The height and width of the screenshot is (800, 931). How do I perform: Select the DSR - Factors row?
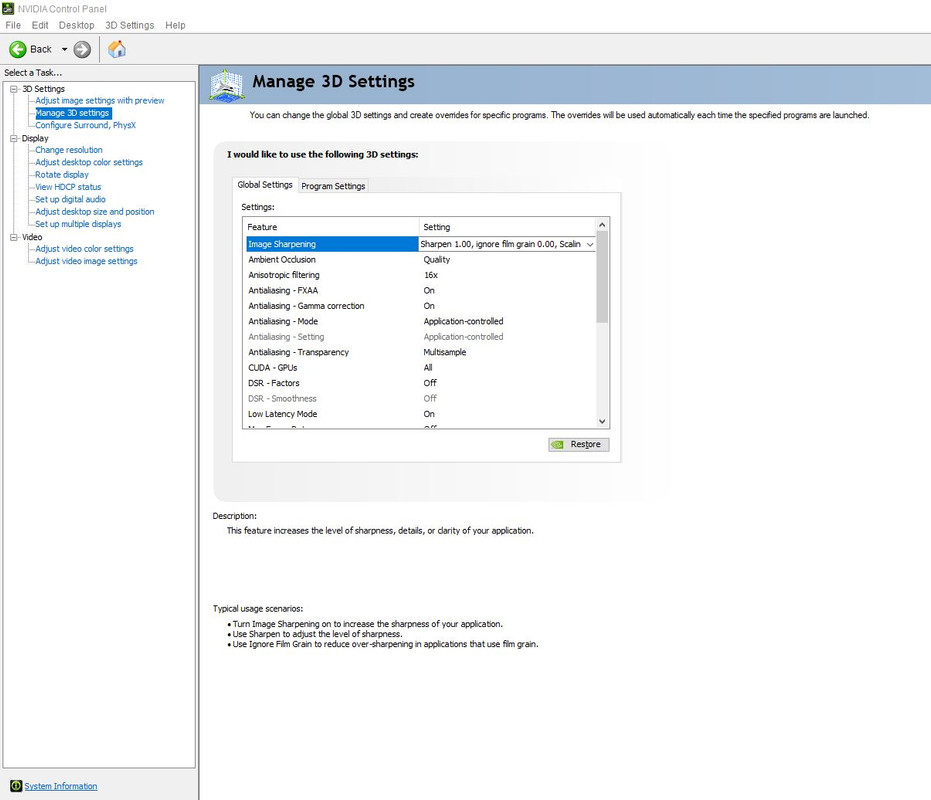coord(421,383)
